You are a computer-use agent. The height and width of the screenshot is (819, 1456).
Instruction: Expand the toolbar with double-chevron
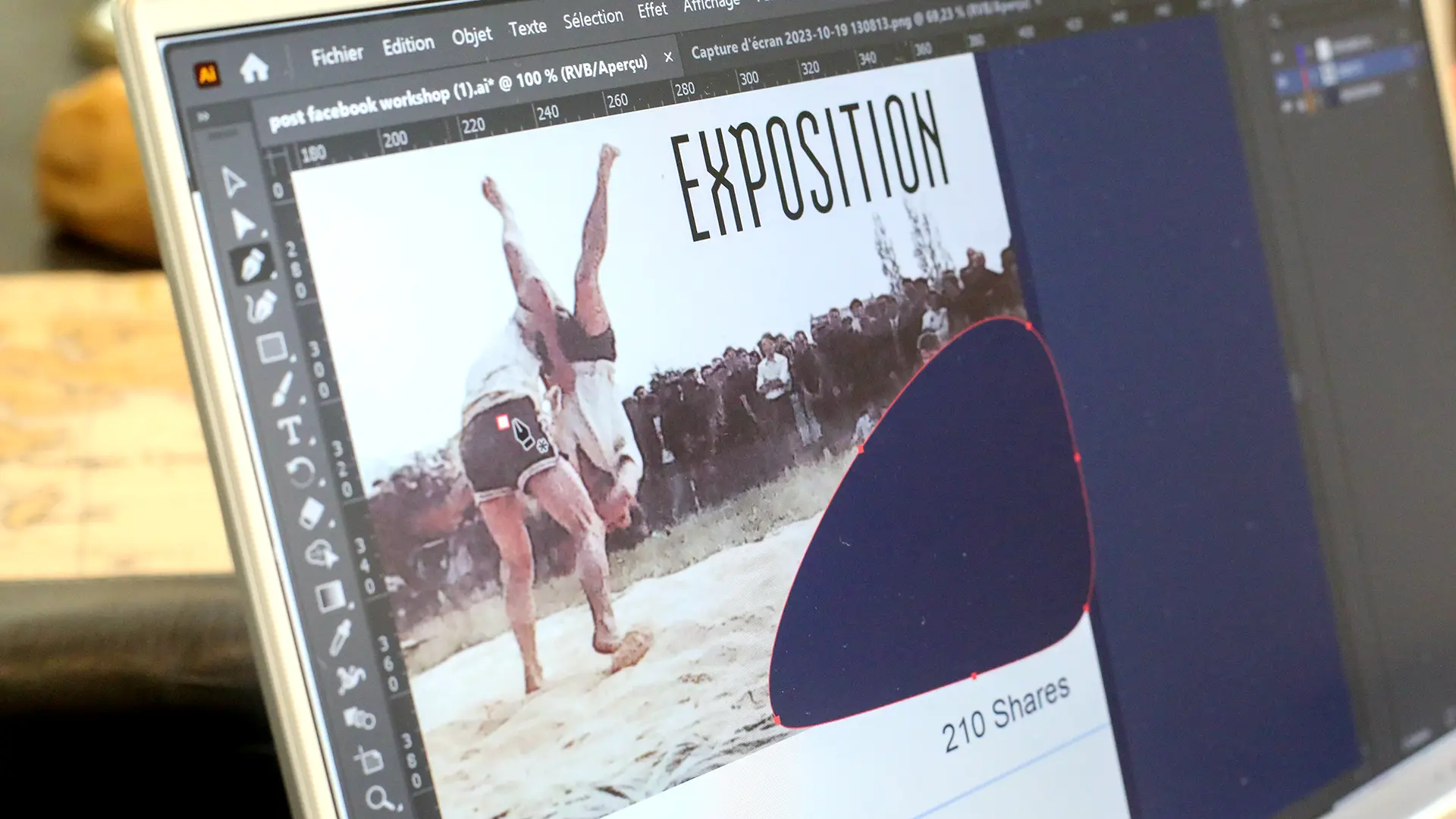click(x=203, y=117)
